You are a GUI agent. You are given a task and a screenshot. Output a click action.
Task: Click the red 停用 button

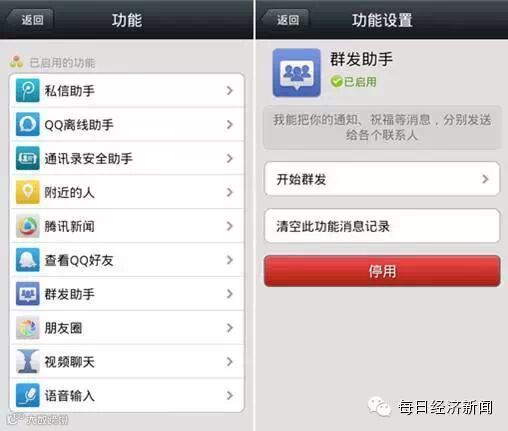(x=382, y=271)
